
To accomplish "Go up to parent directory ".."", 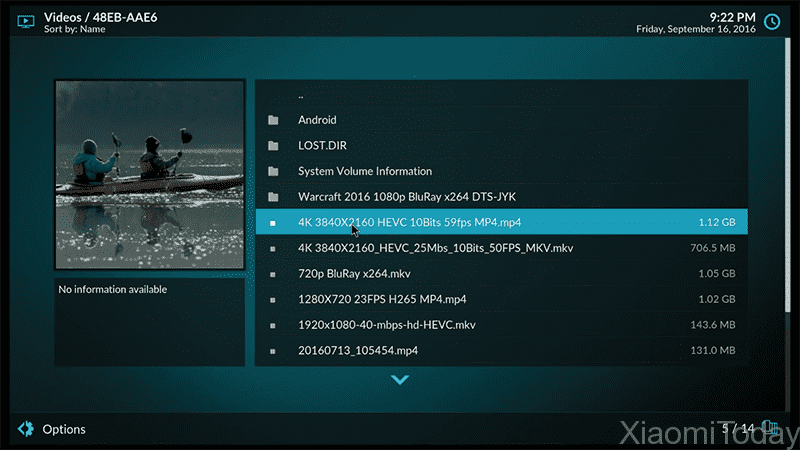I will click(x=301, y=95).
